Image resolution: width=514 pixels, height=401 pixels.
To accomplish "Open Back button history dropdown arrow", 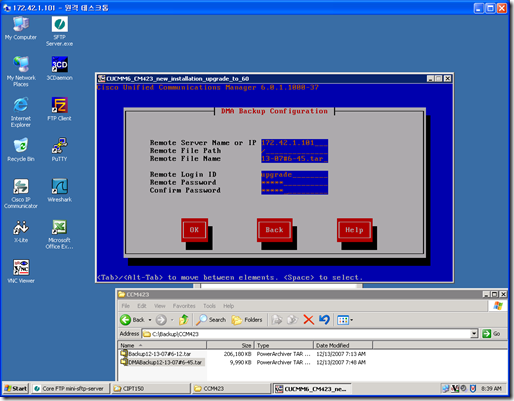I will coord(150,320).
